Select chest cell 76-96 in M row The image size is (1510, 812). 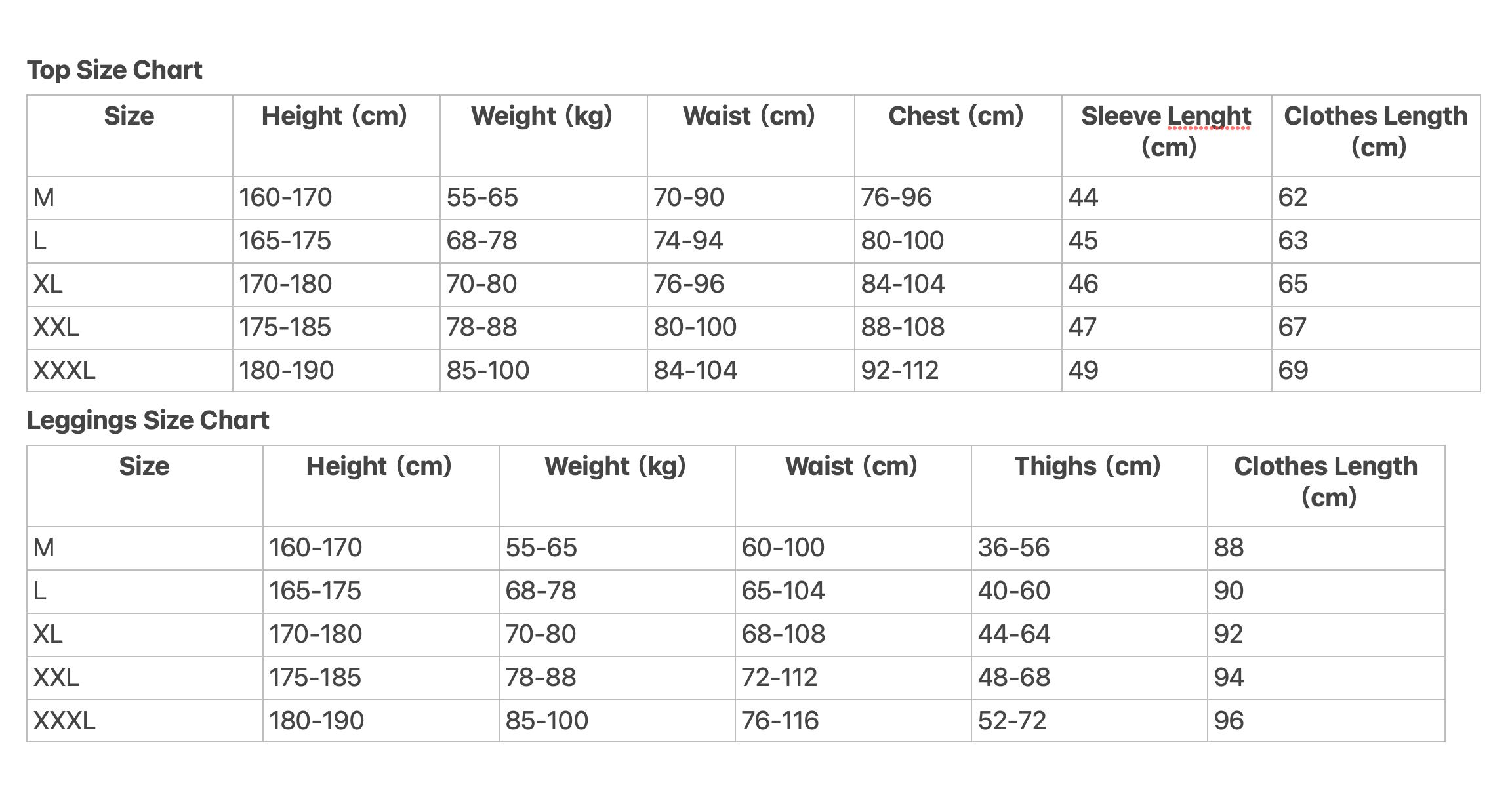pyautogui.click(x=896, y=197)
